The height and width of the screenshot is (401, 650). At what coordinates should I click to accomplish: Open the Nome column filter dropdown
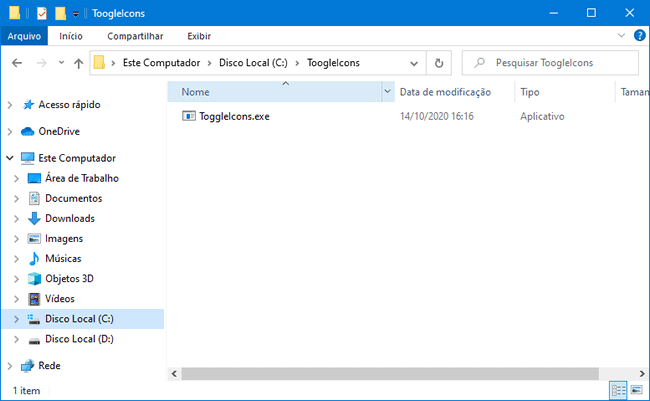(388, 92)
